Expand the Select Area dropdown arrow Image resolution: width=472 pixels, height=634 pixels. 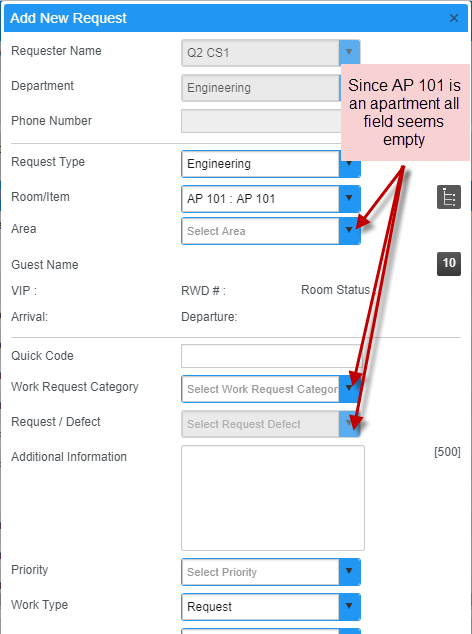[349, 231]
